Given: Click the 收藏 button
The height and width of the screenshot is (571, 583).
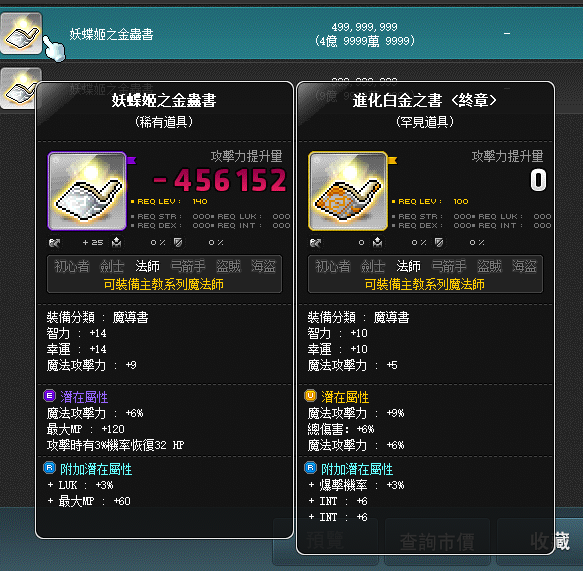Looking at the screenshot, I should pos(548,541).
